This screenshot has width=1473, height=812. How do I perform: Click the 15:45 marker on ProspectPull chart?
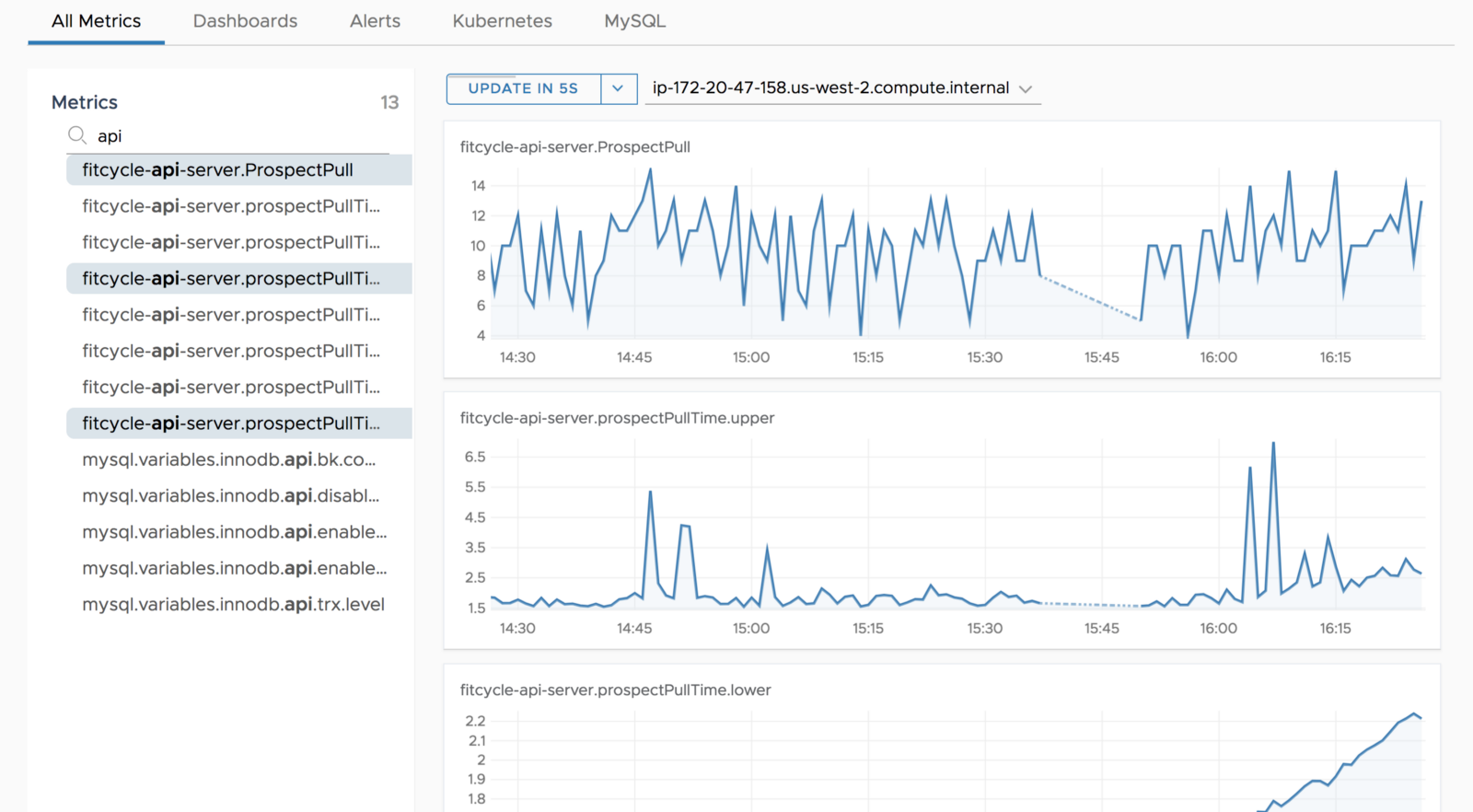coord(1101,357)
